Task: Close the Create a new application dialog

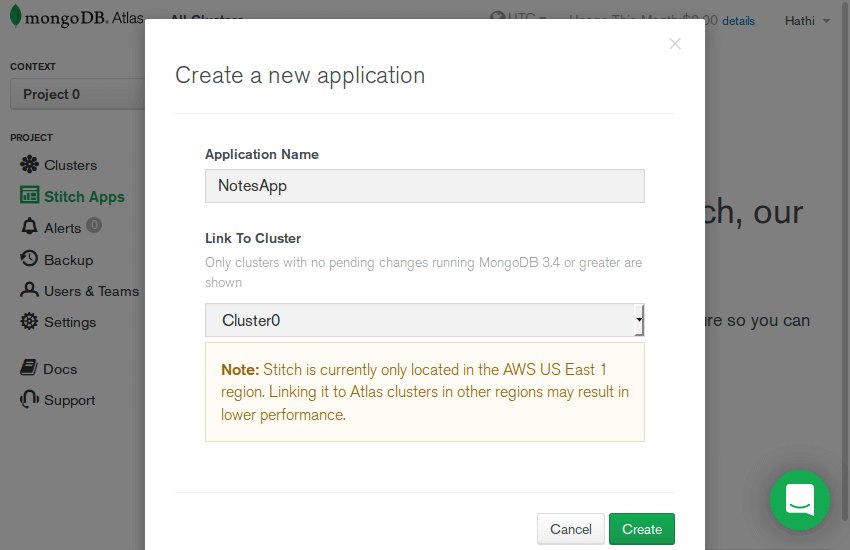Action: [675, 44]
